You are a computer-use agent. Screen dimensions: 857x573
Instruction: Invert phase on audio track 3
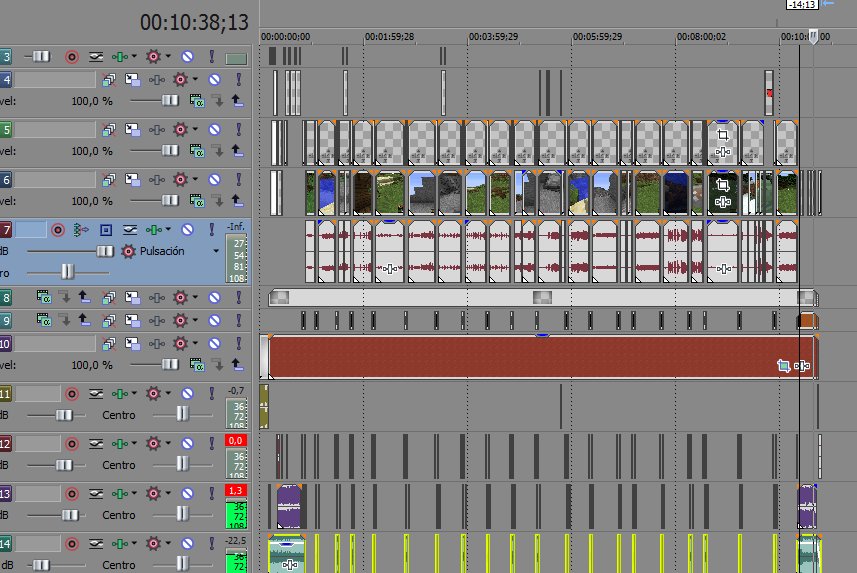point(96,57)
